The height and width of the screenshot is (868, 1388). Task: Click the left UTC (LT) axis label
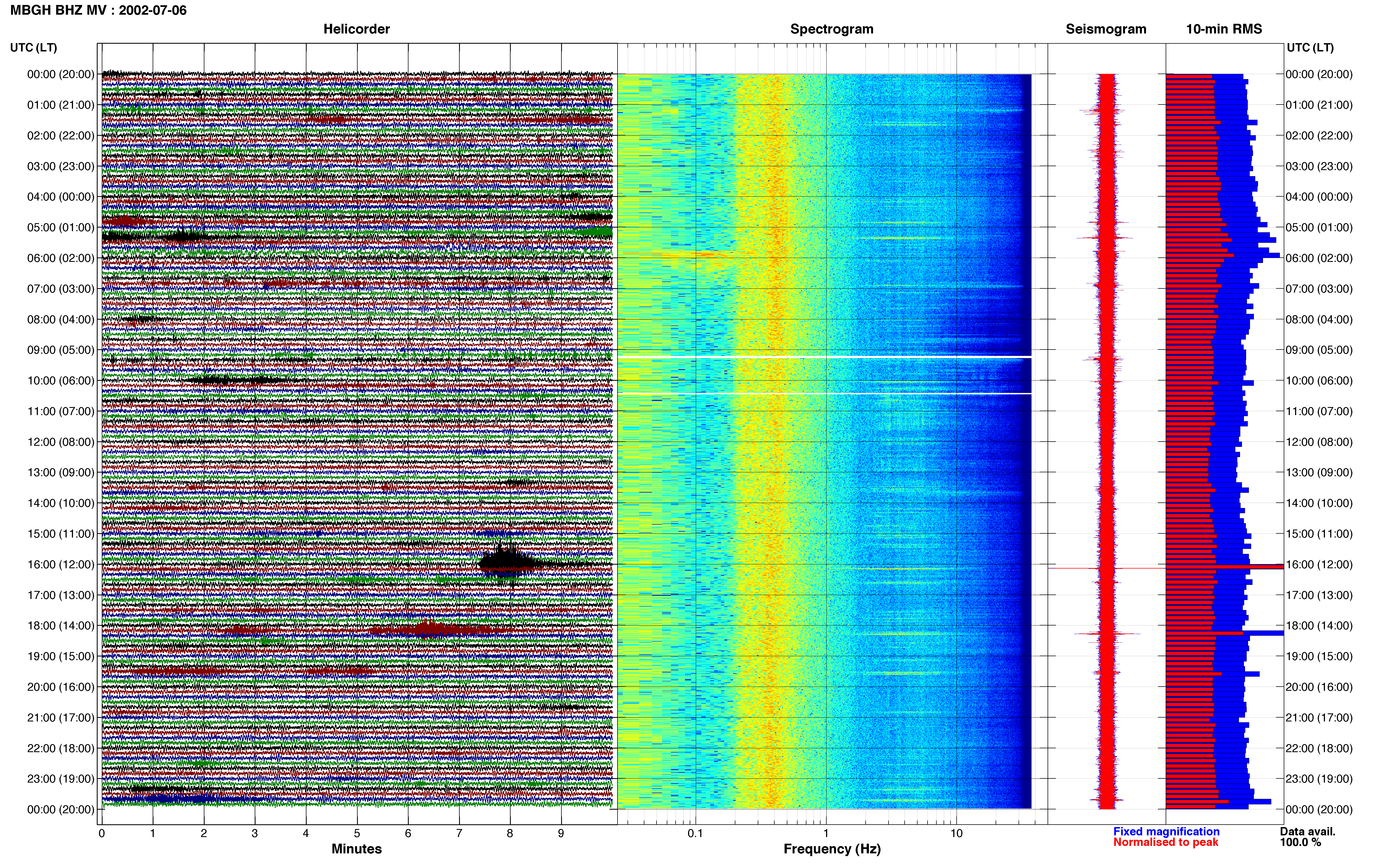pos(33,48)
